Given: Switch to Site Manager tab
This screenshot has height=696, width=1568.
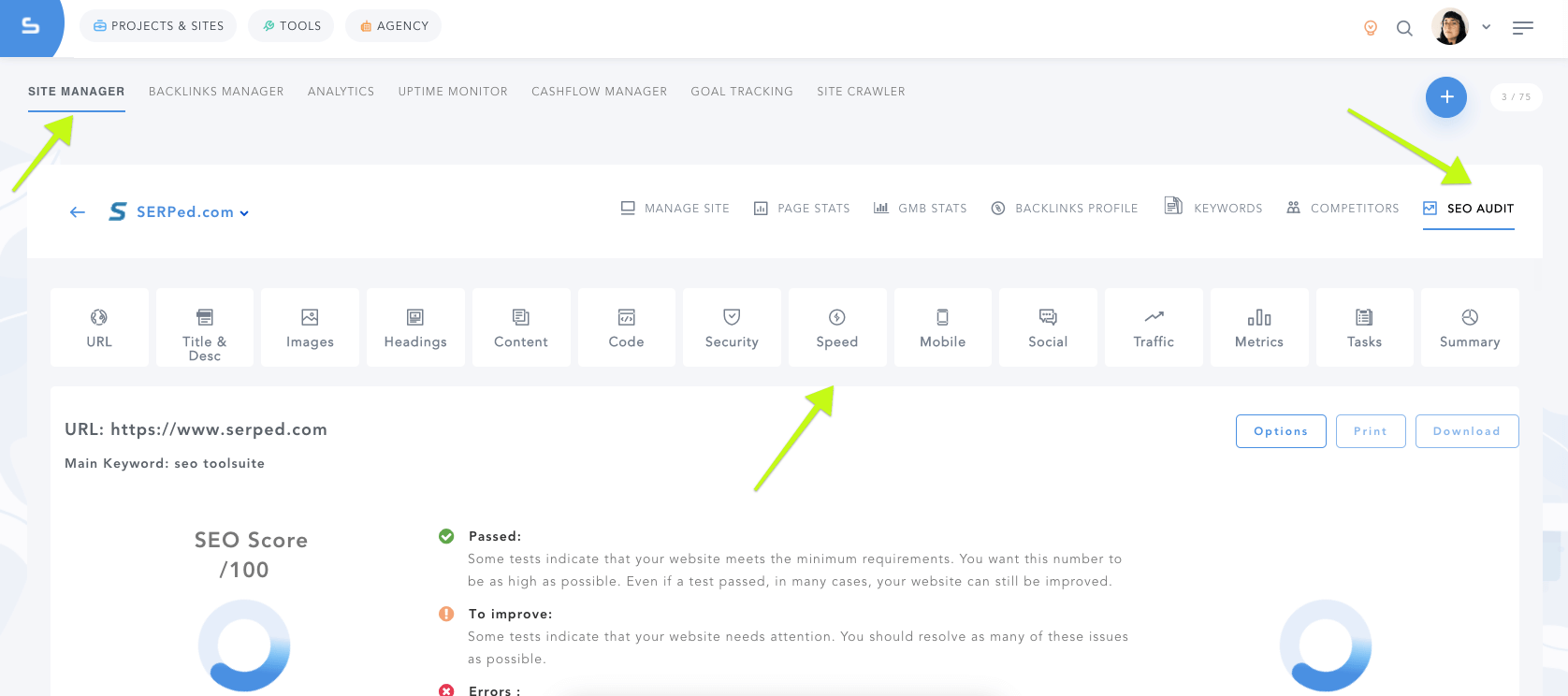Looking at the screenshot, I should pos(77,92).
